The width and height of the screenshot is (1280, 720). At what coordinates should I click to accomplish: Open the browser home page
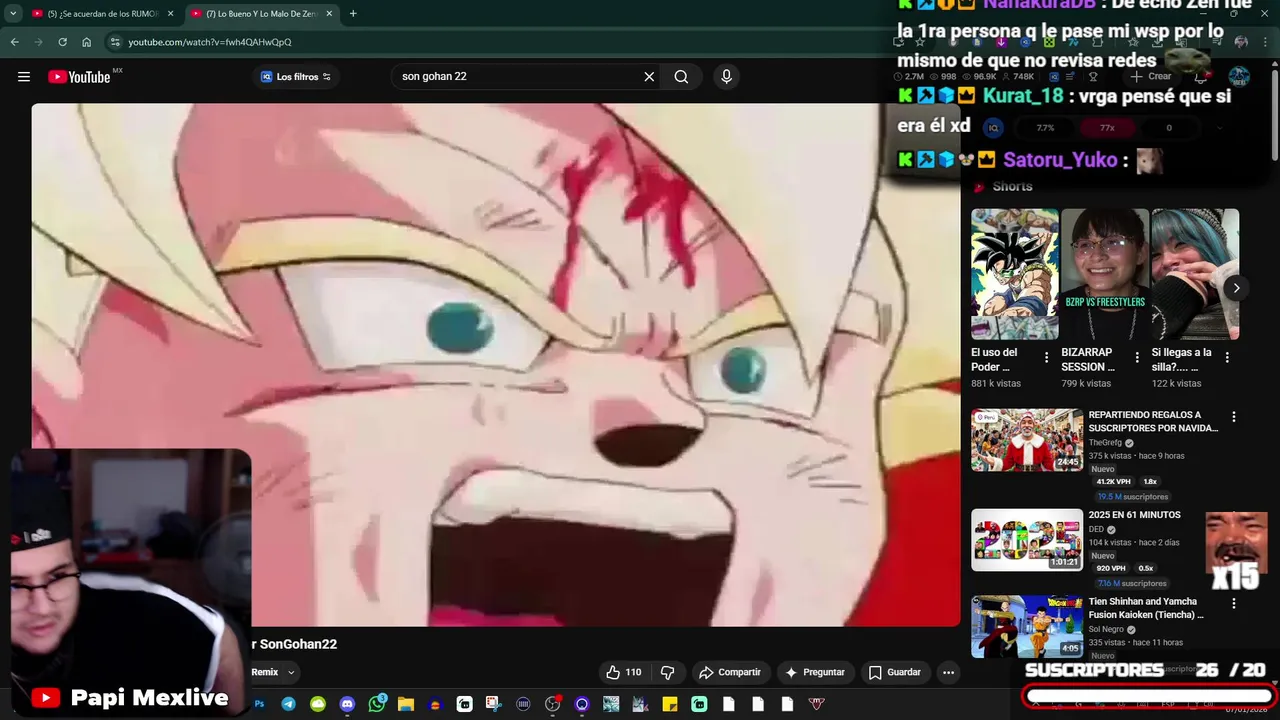(x=86, y=42)
